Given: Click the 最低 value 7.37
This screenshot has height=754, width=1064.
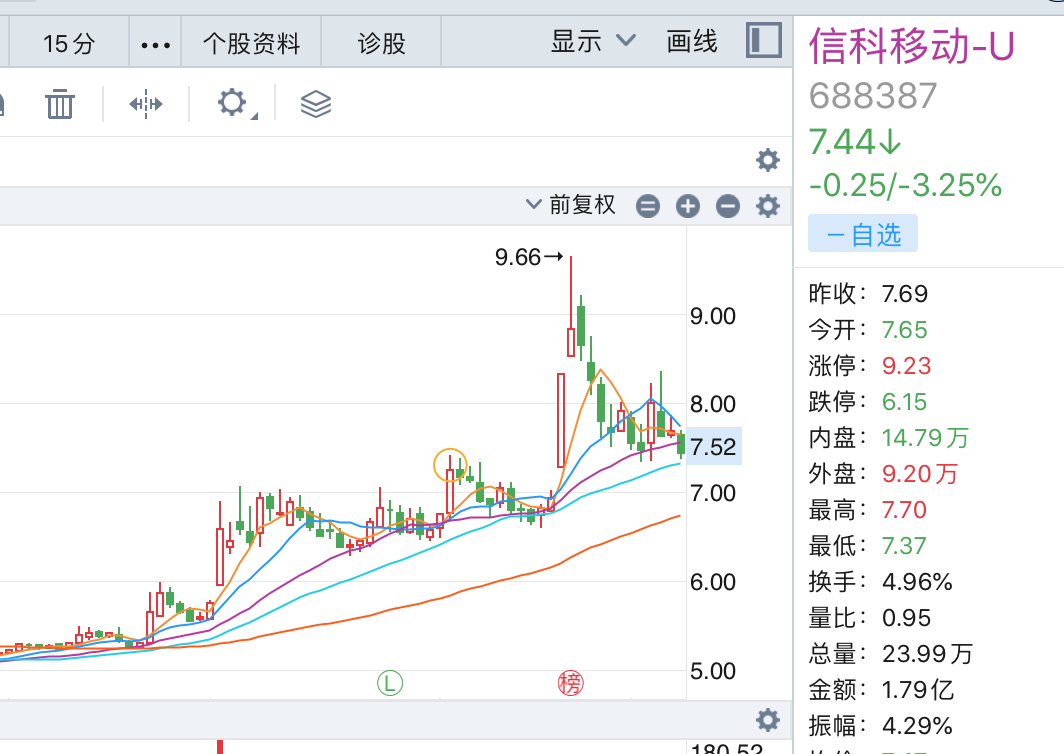Looking at the screenshot, I should tap(905, 546).
